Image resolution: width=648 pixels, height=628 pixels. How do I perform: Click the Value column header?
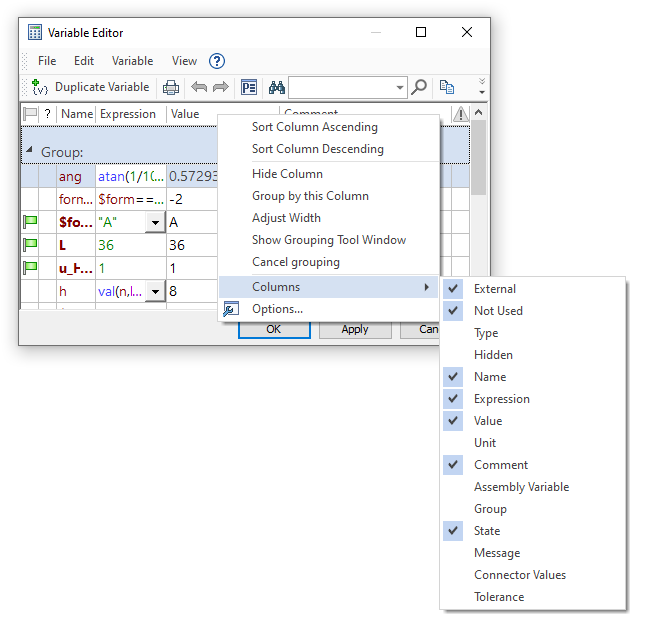point(192,114)
